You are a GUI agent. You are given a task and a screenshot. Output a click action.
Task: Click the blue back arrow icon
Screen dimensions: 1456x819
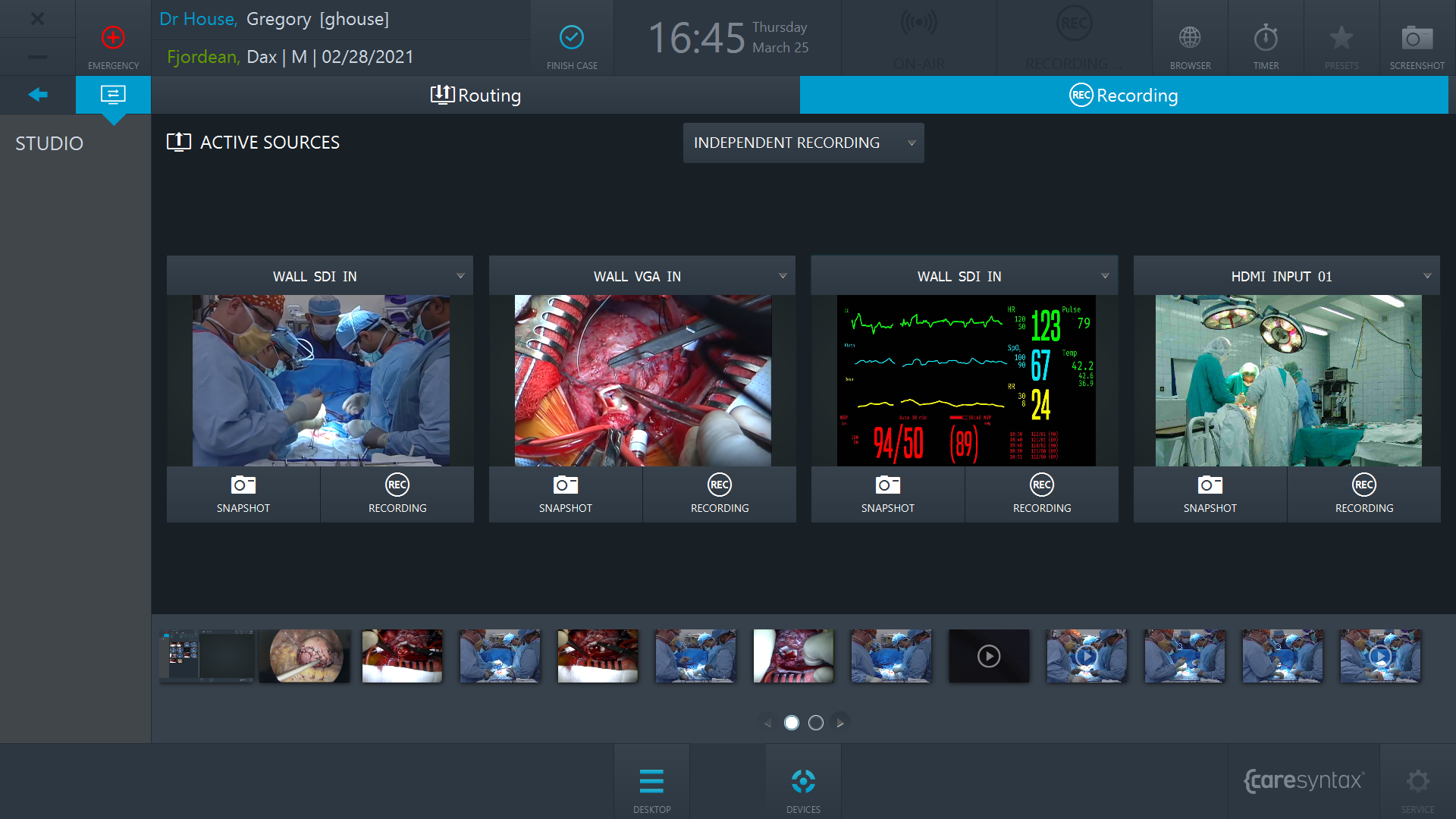[x=38, y=95]
